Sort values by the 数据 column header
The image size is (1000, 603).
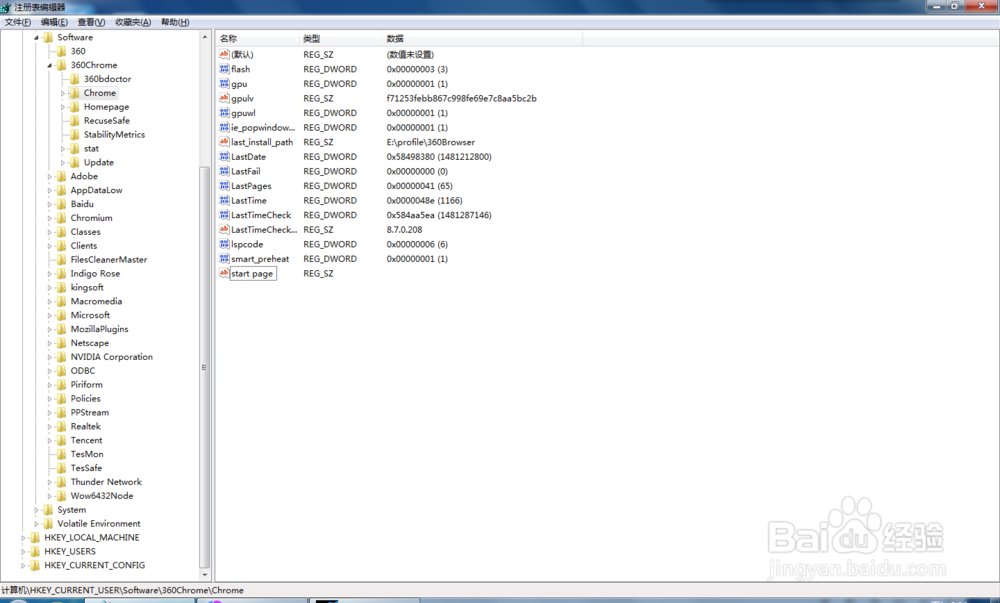pyautogui.click(x=483, y=39)
